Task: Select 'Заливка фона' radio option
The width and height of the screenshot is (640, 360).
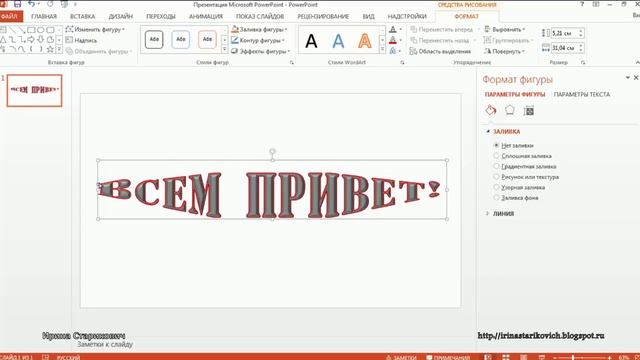Action: 516,198
